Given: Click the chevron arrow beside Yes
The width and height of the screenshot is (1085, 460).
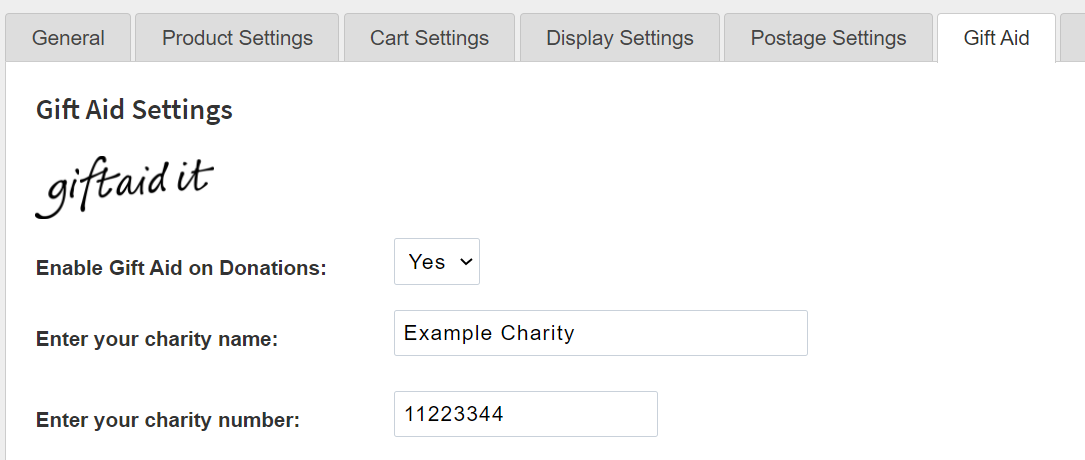Looking at the screenshot, I should (464, 261).
